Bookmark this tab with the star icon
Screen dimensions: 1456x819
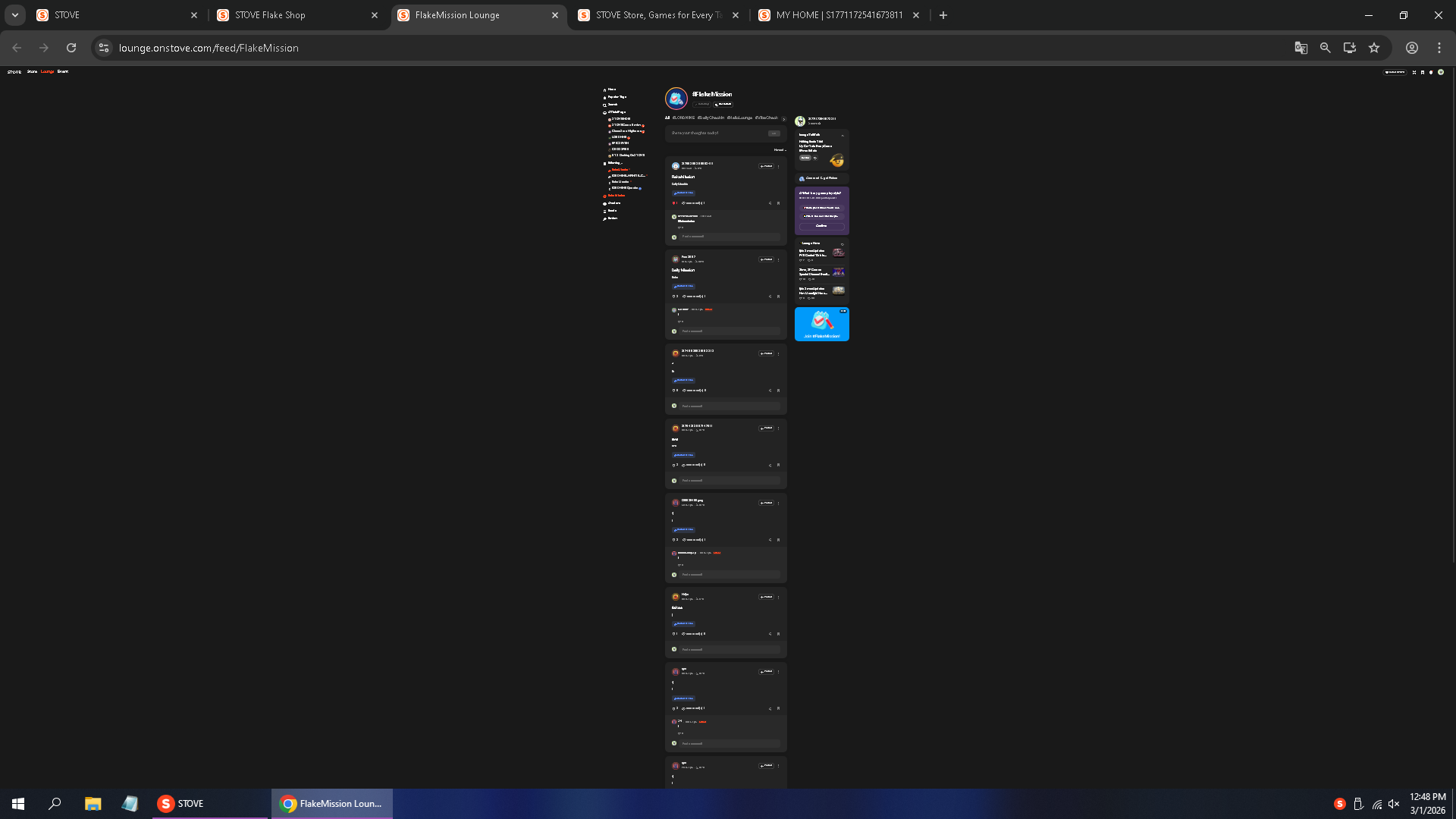click(1373, 48)
